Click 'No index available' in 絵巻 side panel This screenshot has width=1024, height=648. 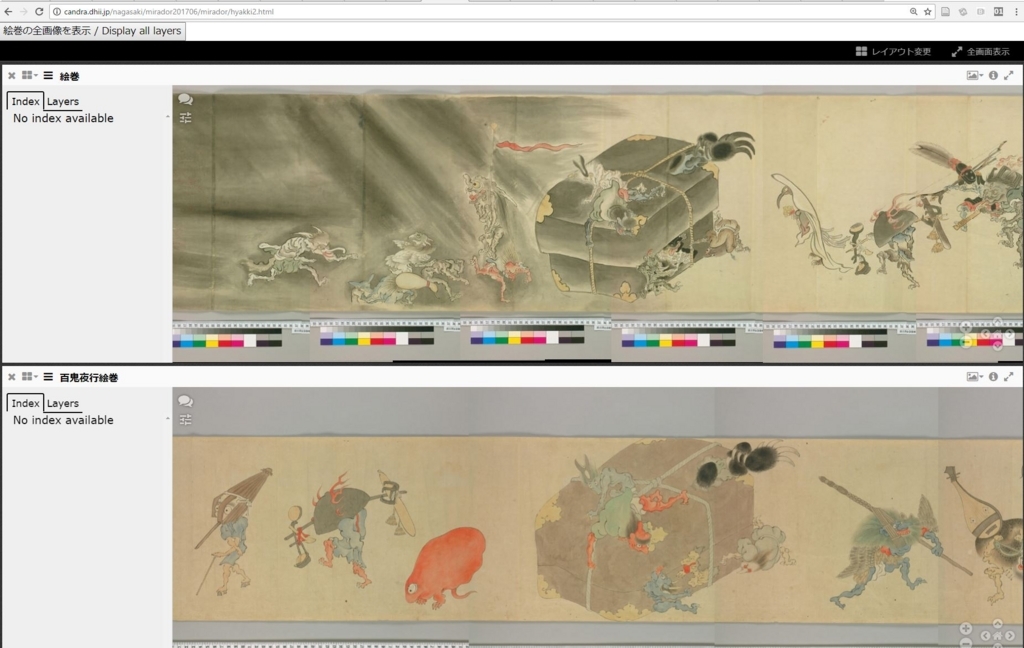[x=63, y=118]
